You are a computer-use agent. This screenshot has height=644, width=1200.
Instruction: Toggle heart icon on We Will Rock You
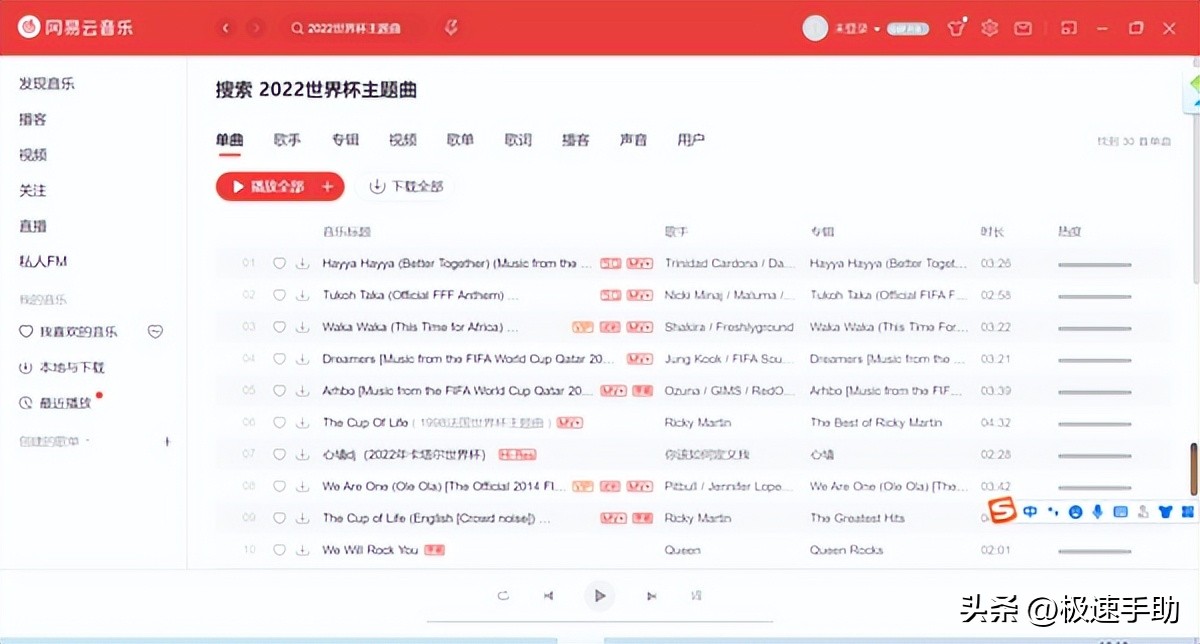click(279, 549)
